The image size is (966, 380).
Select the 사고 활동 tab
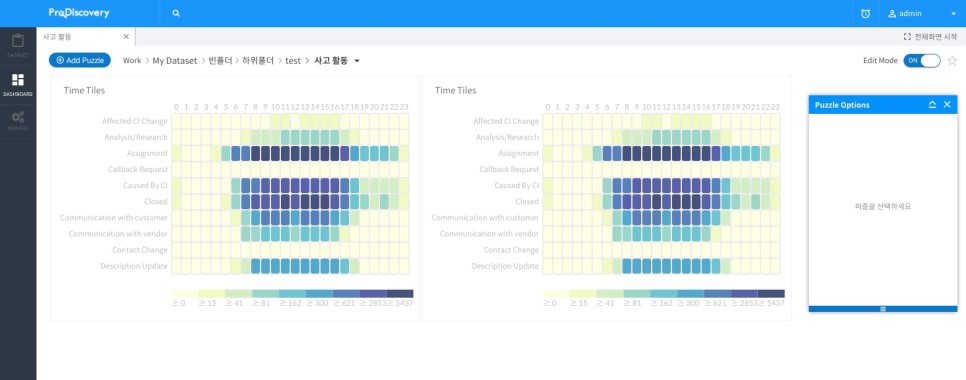(x=86, y=37)
